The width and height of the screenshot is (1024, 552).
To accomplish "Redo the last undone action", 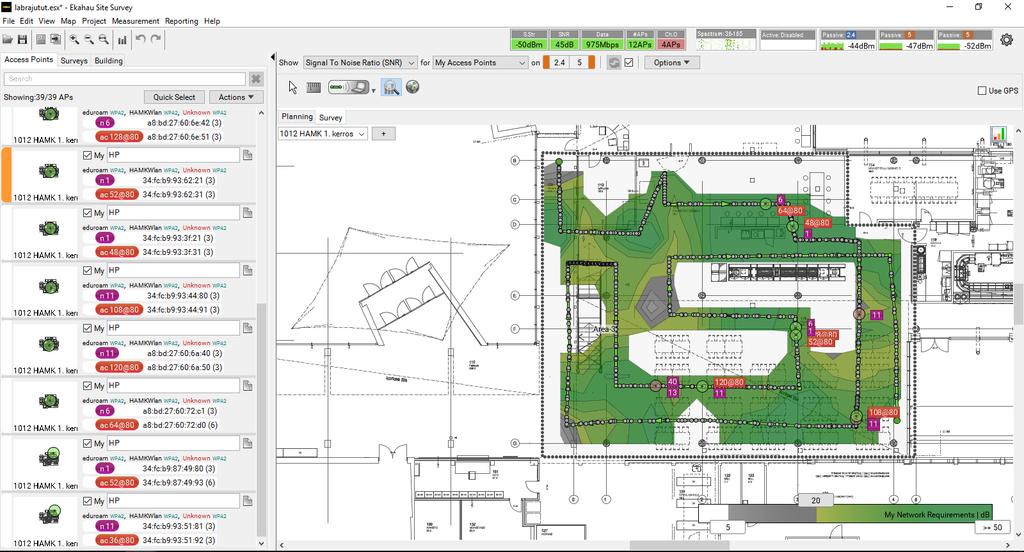I will click(x=155, y=39).
